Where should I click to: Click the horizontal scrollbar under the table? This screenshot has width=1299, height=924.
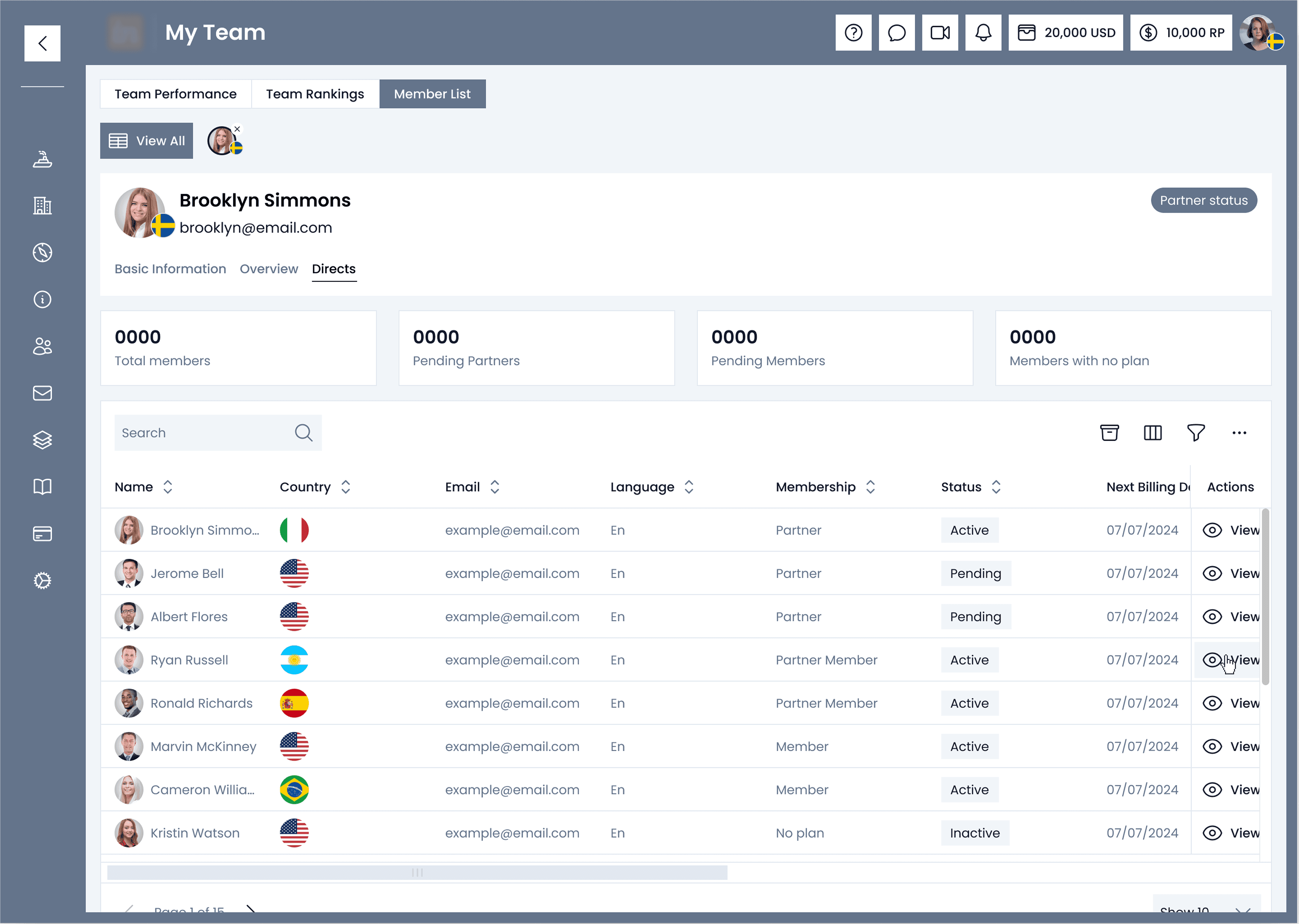click(416, 873)
